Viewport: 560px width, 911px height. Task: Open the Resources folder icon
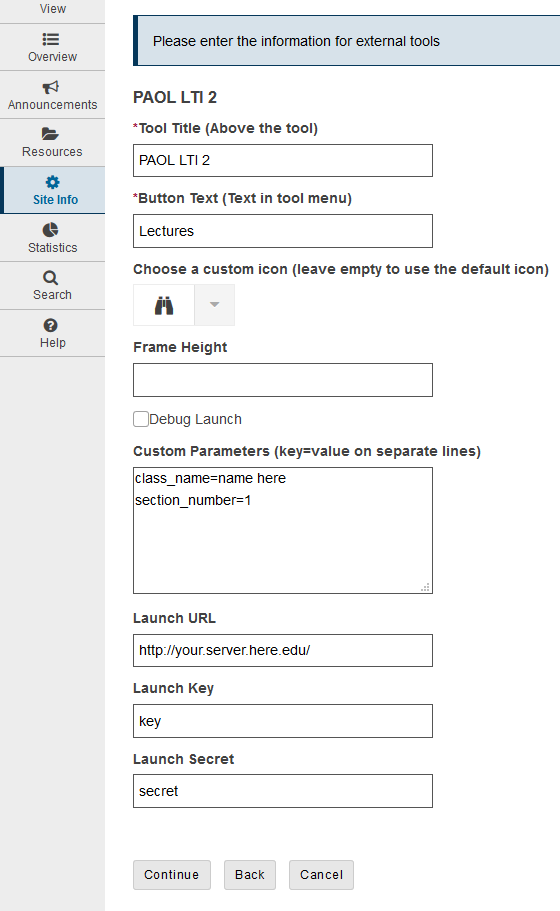tap(50, 134)
